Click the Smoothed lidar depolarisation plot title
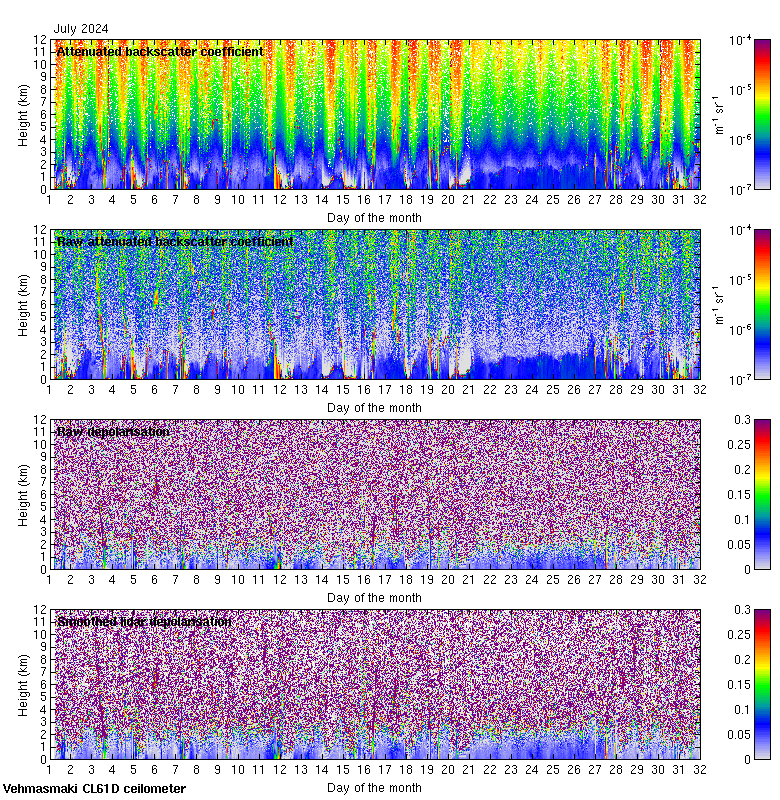 tap(144, 622)
